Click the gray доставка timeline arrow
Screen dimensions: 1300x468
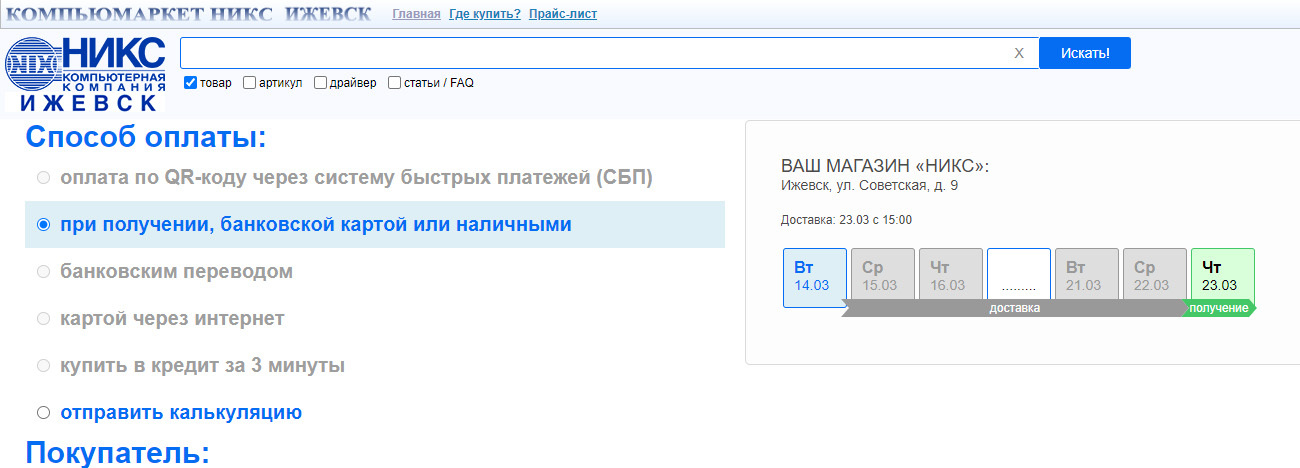[x=1014, y=308]
